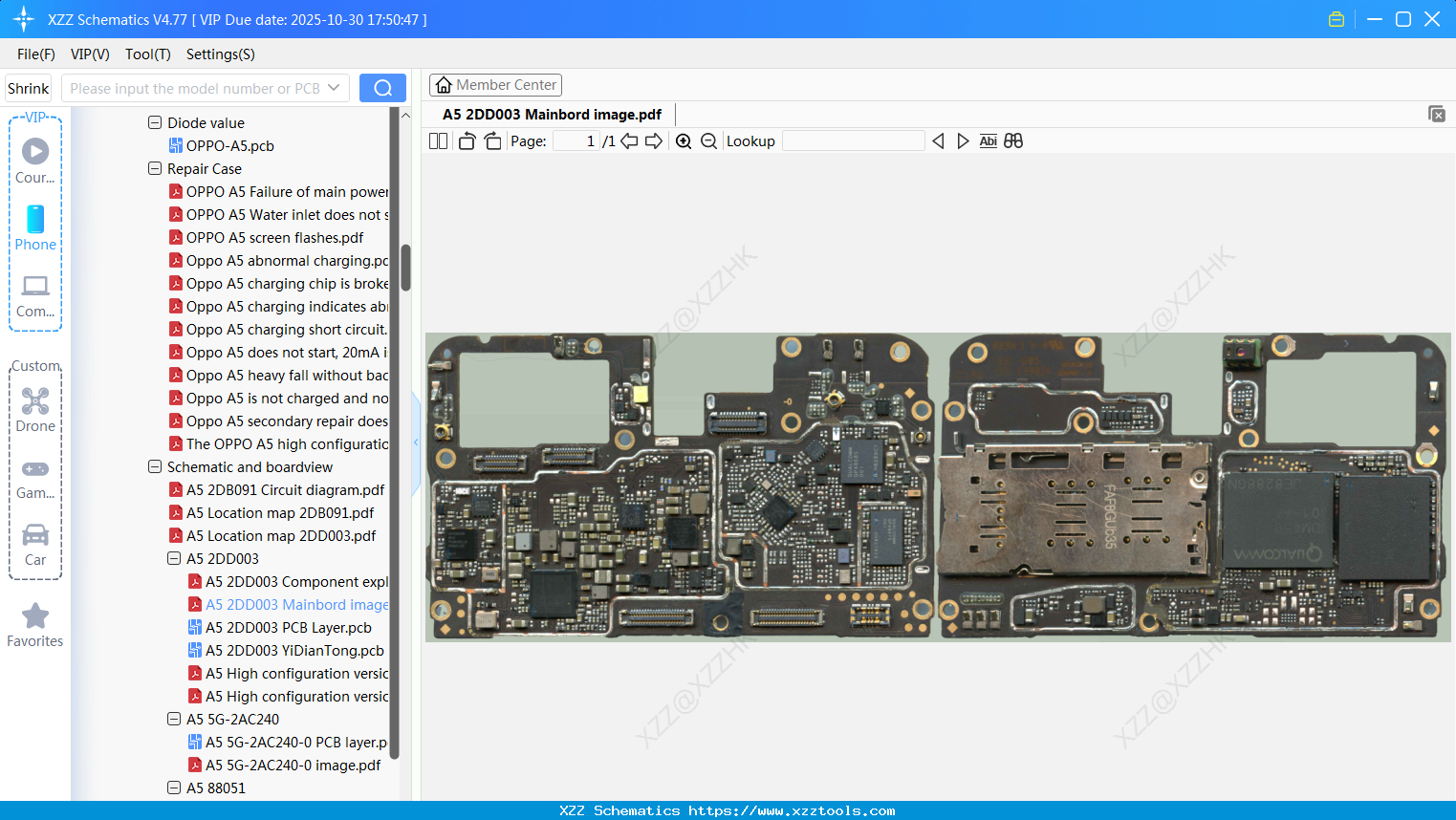
Task: Rotate the PDF page clockwise
Action: [492, 140]
